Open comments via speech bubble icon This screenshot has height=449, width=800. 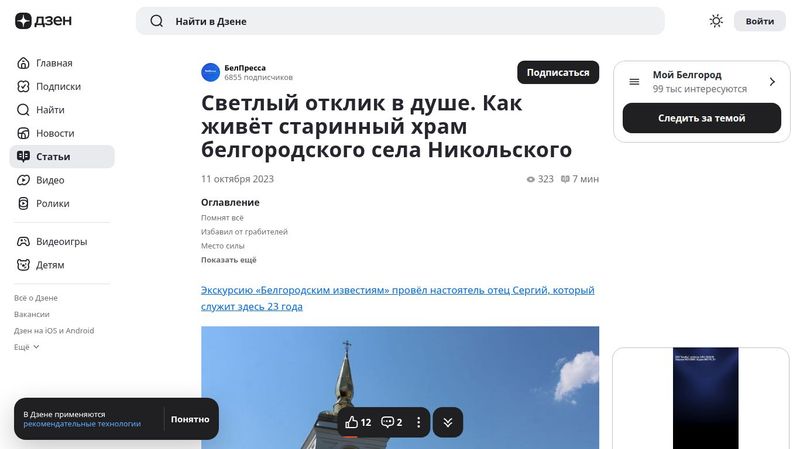(x=388, y=422)
